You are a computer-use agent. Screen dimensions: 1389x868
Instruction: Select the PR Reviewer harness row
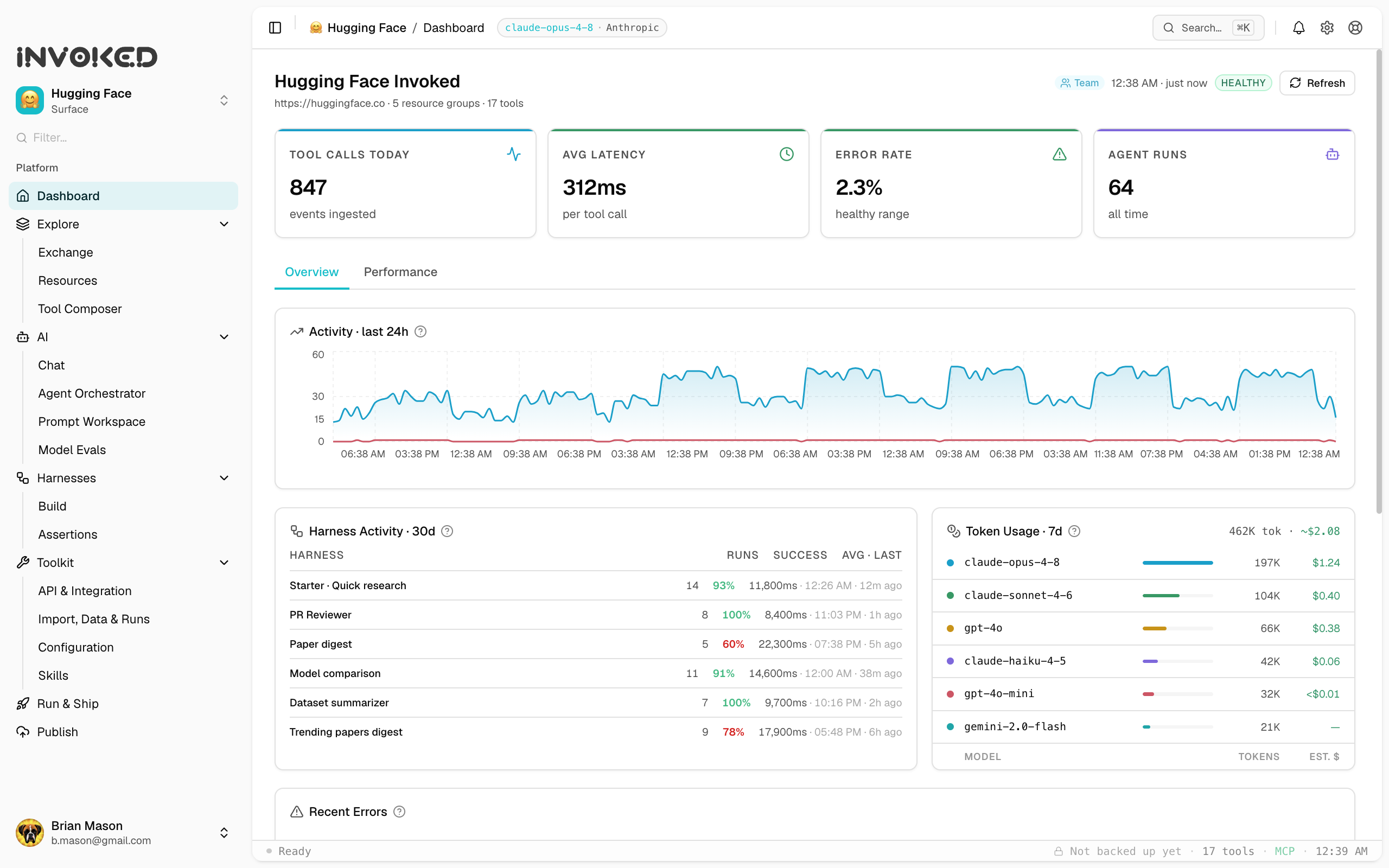point(595,615)
